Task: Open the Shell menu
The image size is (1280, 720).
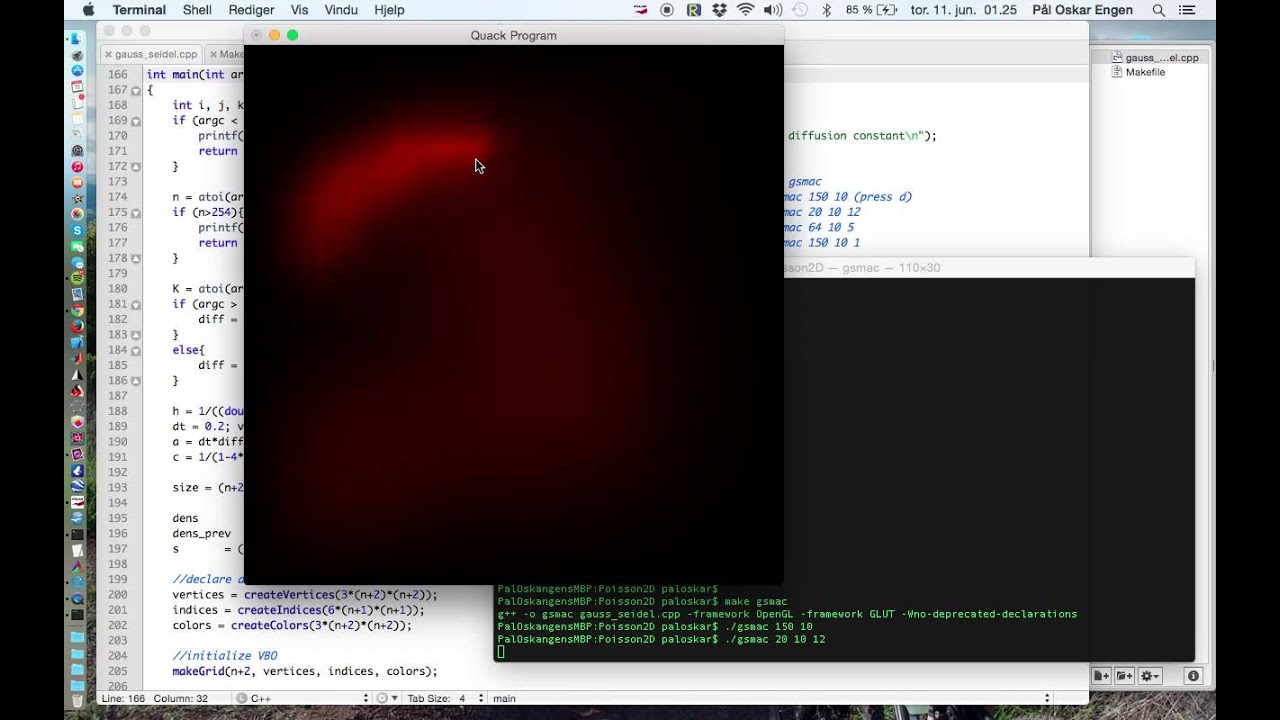Action: [x=197, y=10]
